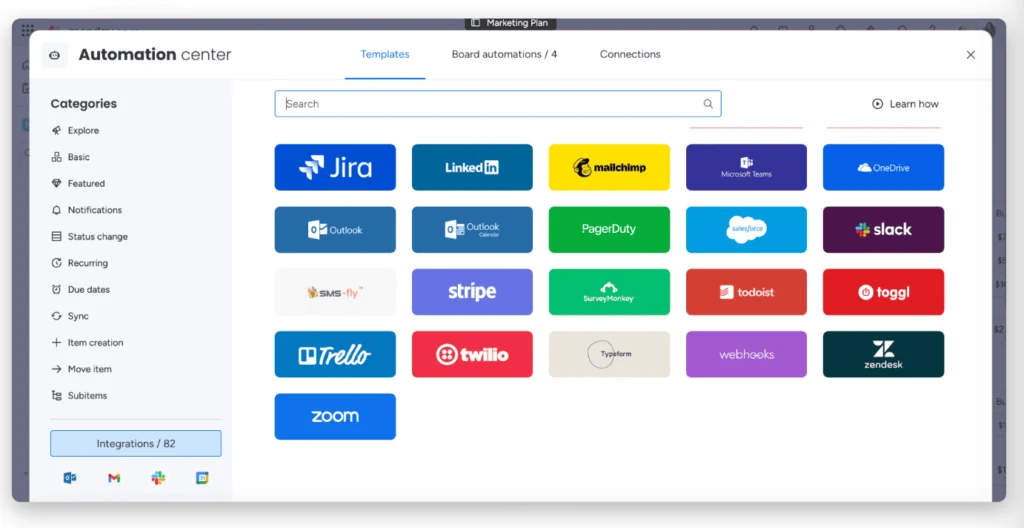Viewport: 1024px width, 528px height.
Task: Choose the Zoom integration tile
Action: coord(334,416)
